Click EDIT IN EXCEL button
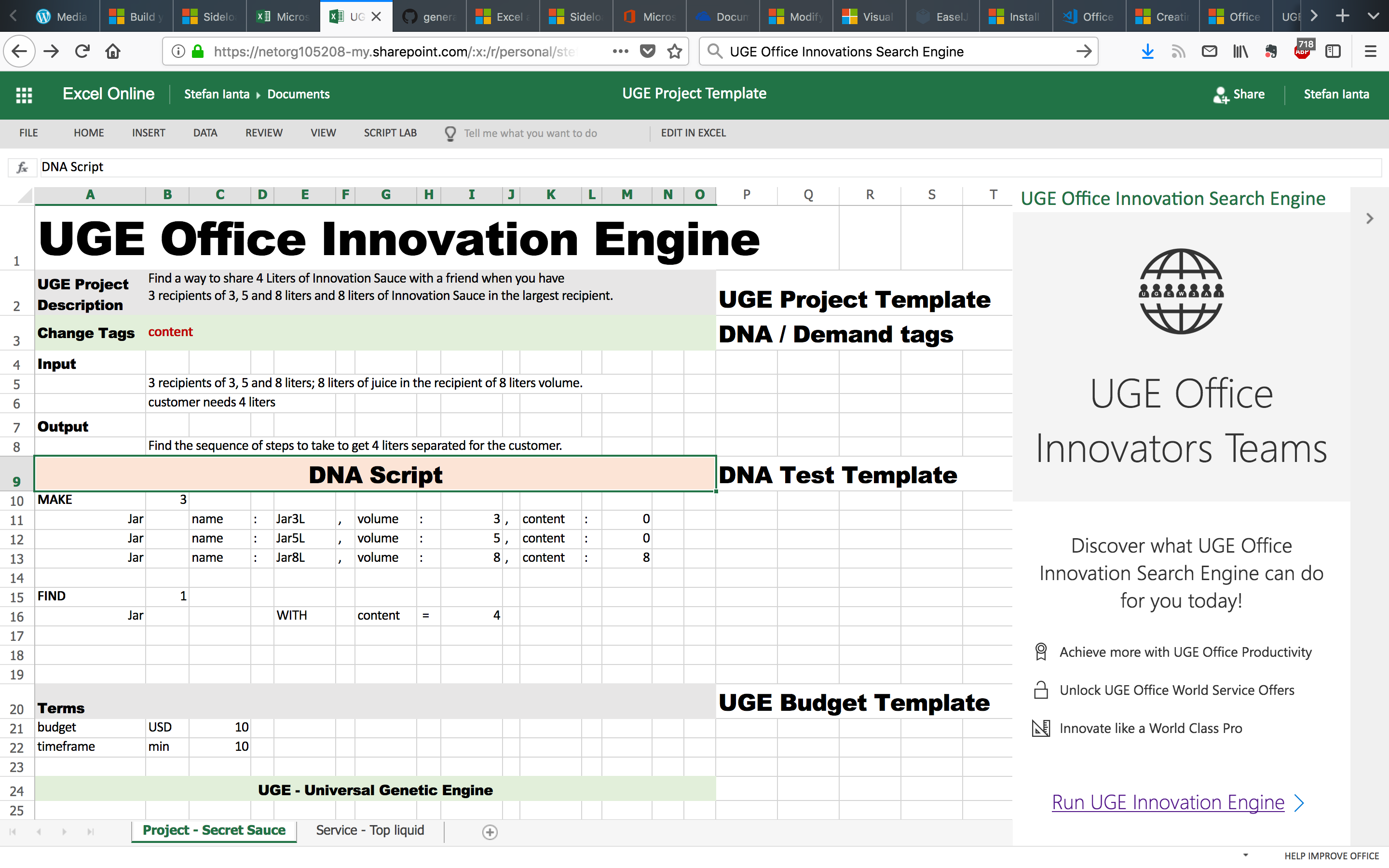 pos(693,133)
